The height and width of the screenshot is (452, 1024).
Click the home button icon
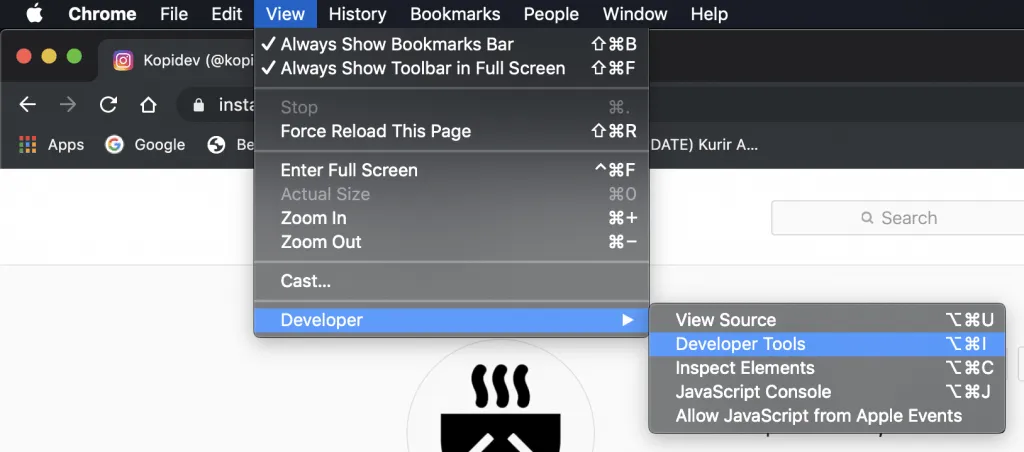148,105
